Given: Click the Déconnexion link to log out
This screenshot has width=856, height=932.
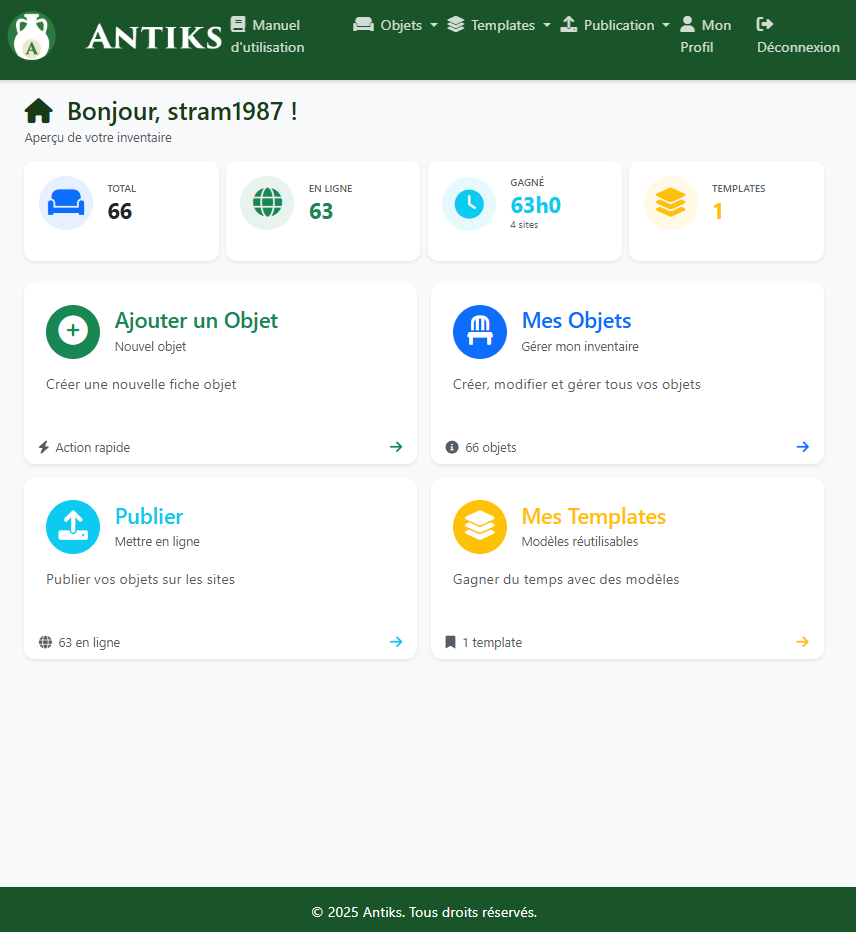Looking at the screenshot, I should [797, 36].
